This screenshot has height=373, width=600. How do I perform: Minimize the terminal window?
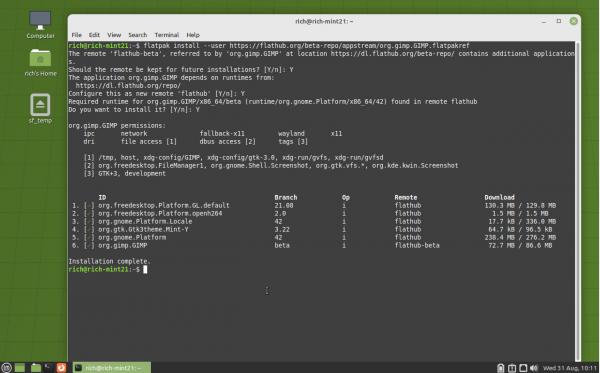click(x=544, y=21)
